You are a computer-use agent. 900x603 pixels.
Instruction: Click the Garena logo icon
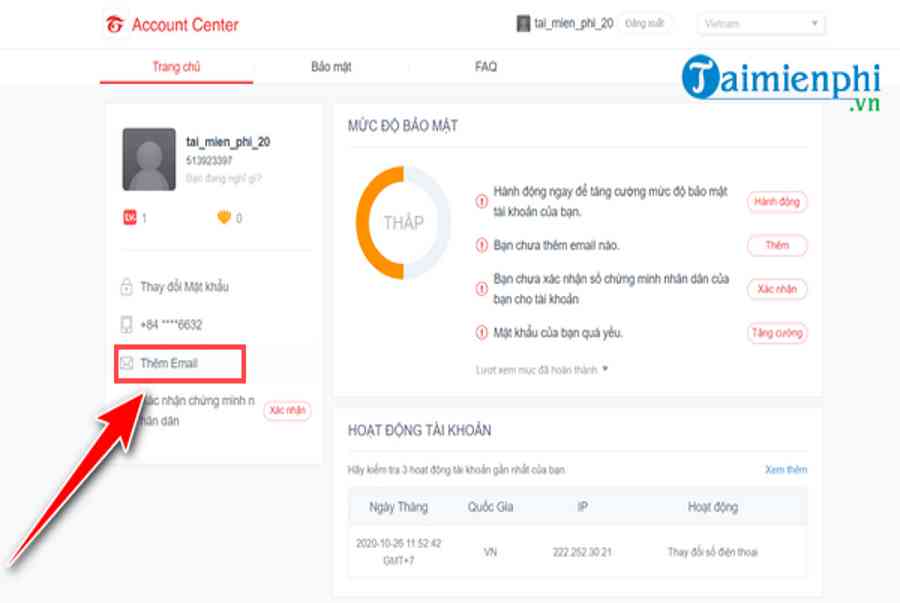(x=115, y=24)
